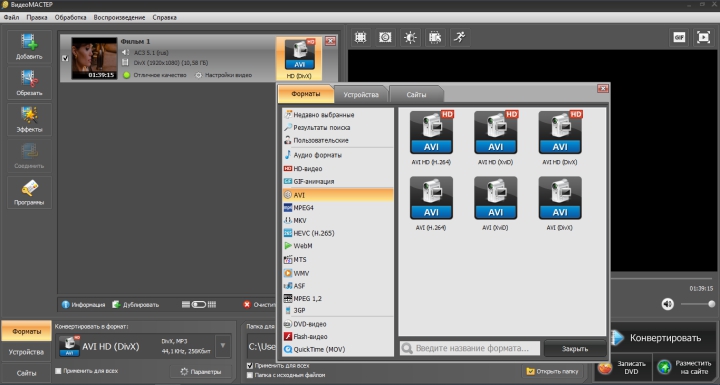Open the Правка menu
This screenshot has width=720, height=385.
(x=37, y=17)
